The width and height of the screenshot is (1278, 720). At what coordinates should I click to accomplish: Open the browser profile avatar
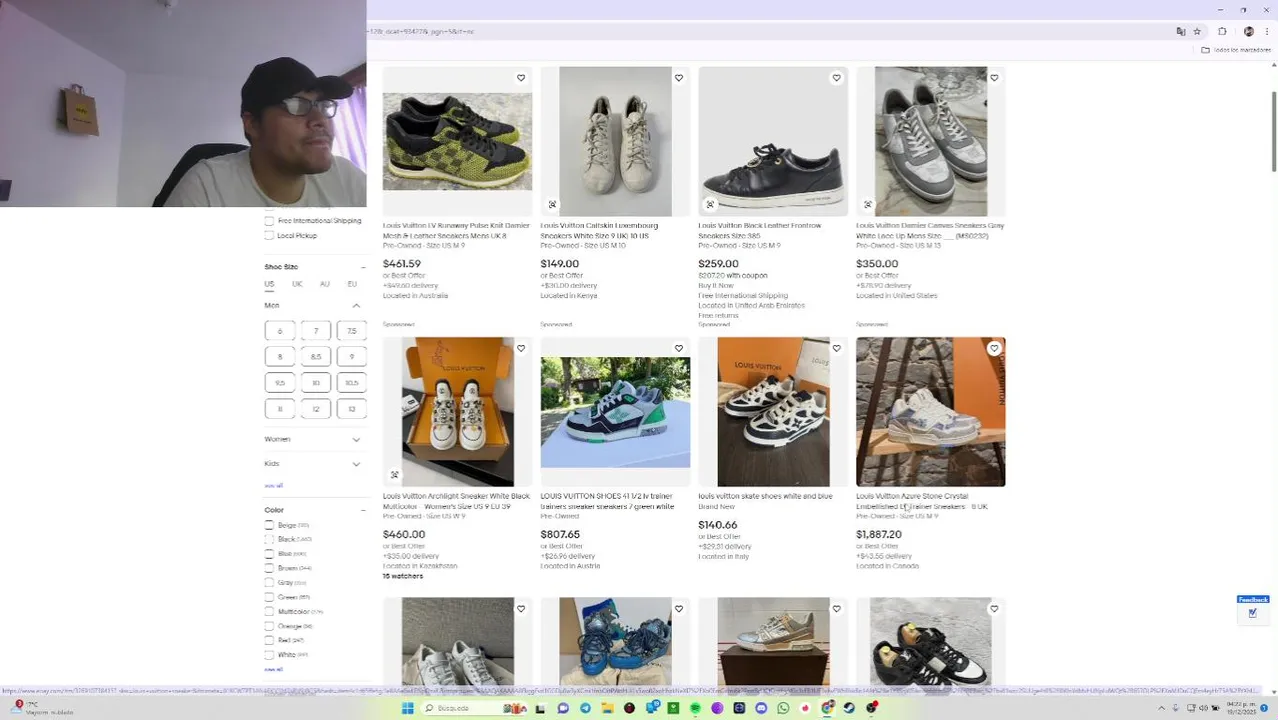click(1248, 32)
